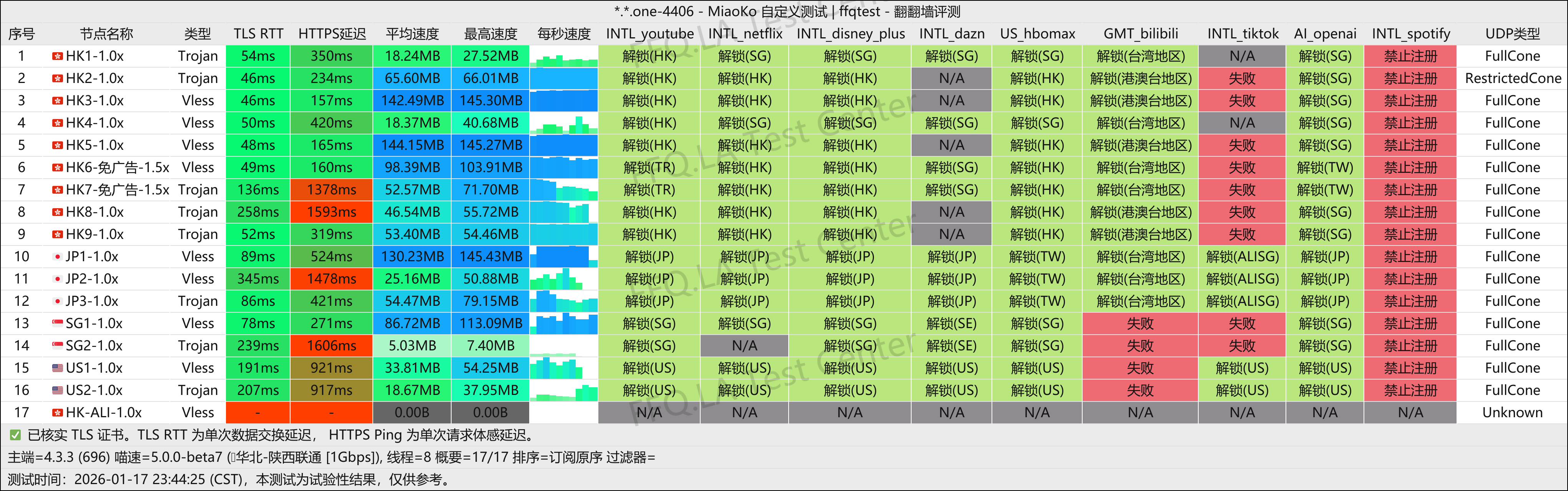Click the GMT_bilibili column header
The height and width of the screenshot is (491, 1568).
coord(1141,34)
